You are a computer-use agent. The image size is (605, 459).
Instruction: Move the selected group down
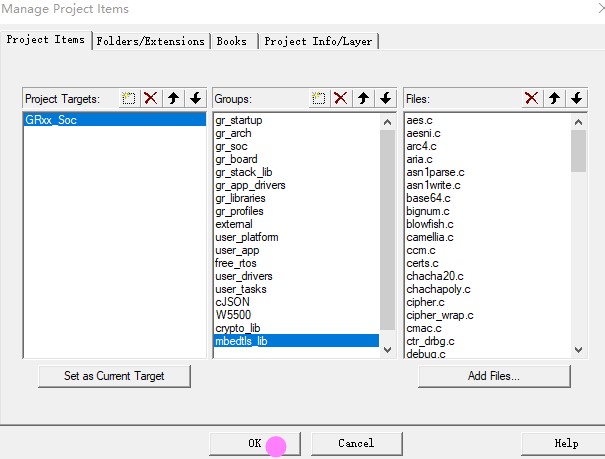pyautogui.click(x=385, y=98)
